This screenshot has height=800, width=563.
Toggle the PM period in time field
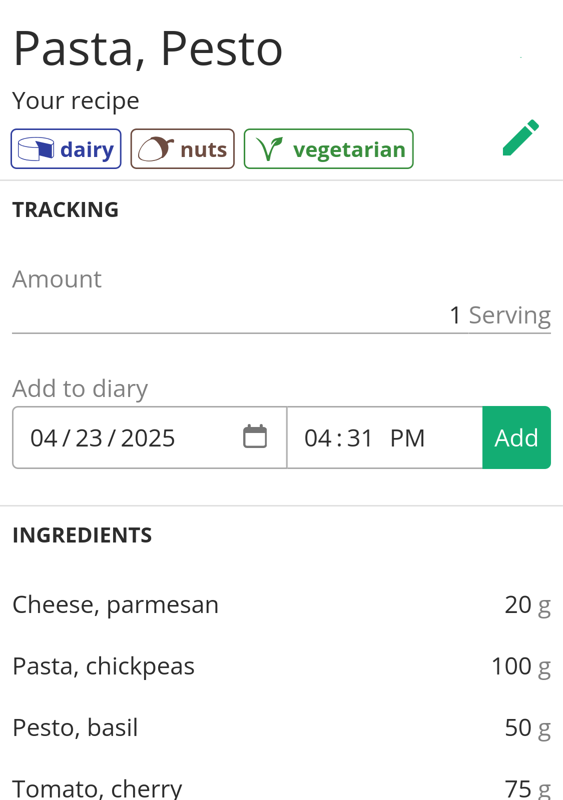pyautogui.click(x=407, y=438)
